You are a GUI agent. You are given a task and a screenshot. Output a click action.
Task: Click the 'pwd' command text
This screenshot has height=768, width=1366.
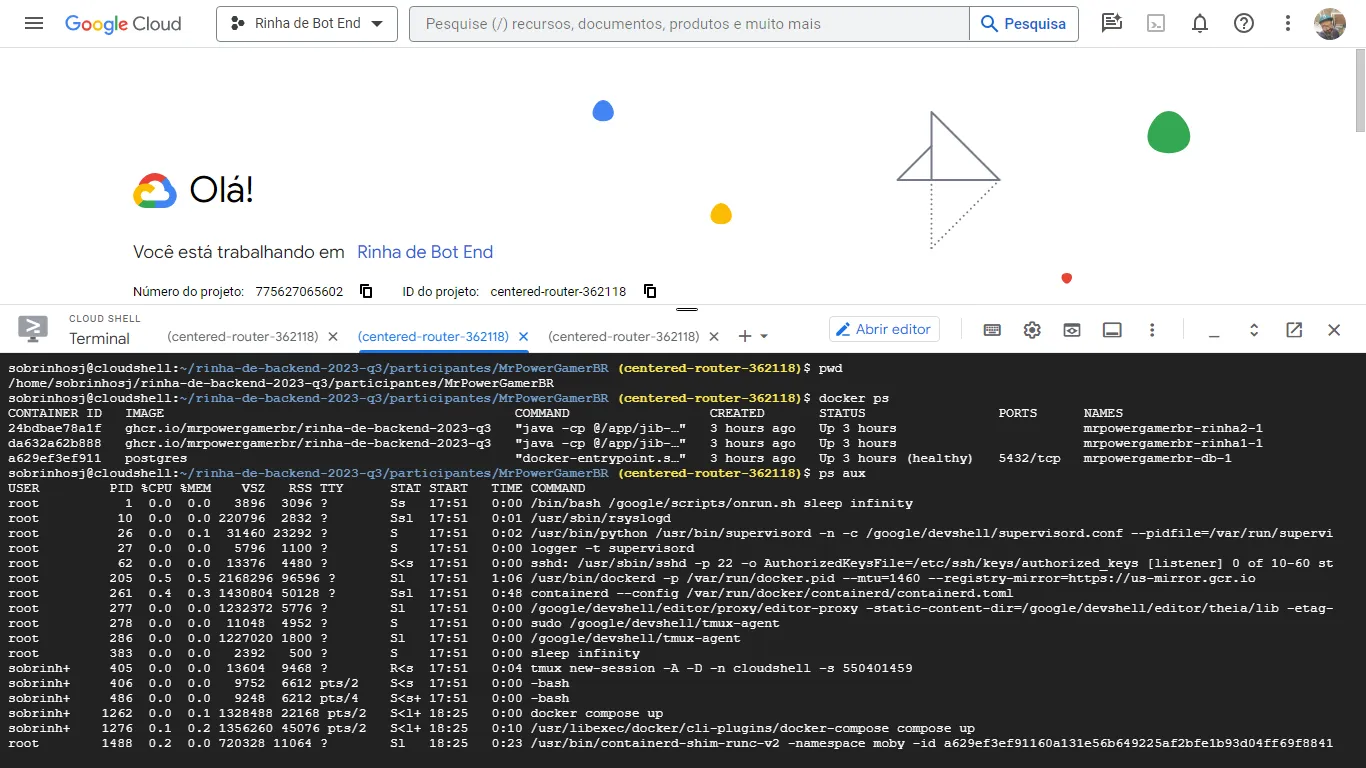pos(831,368)
